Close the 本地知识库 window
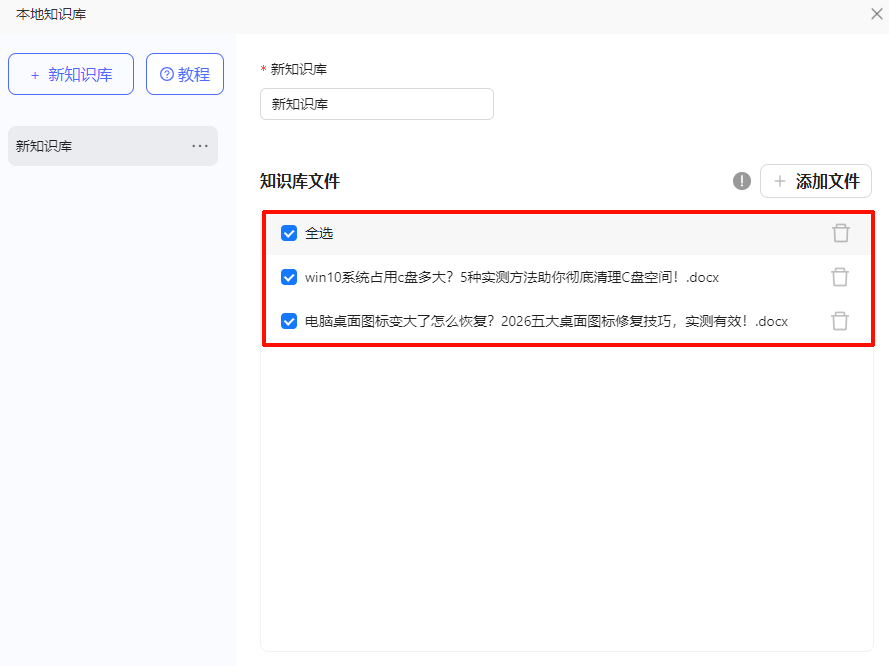This screenshot has width=889, height=666. [876, 14]
